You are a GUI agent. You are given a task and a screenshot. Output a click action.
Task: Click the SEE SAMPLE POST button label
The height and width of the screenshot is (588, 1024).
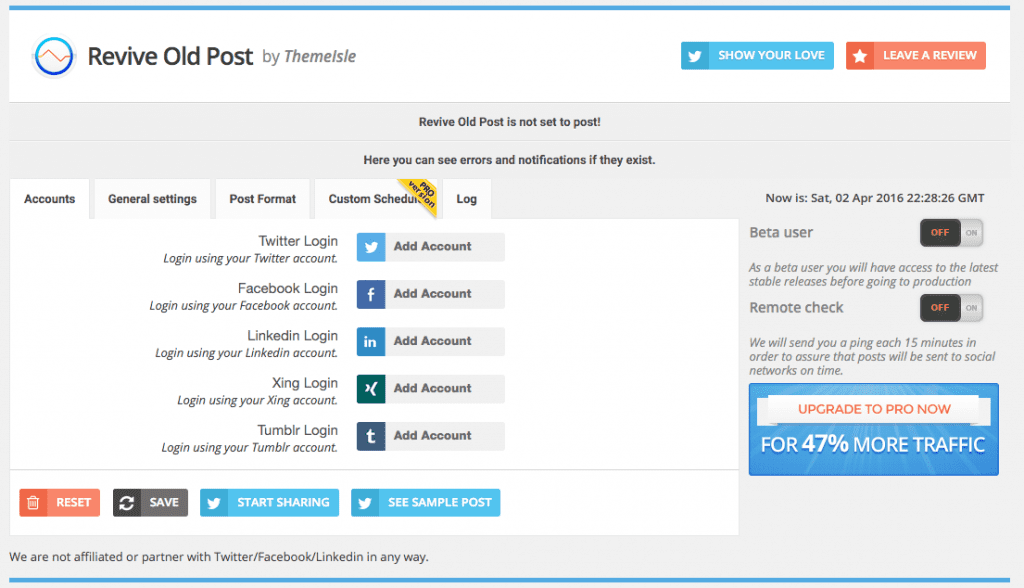coord(440,502)
